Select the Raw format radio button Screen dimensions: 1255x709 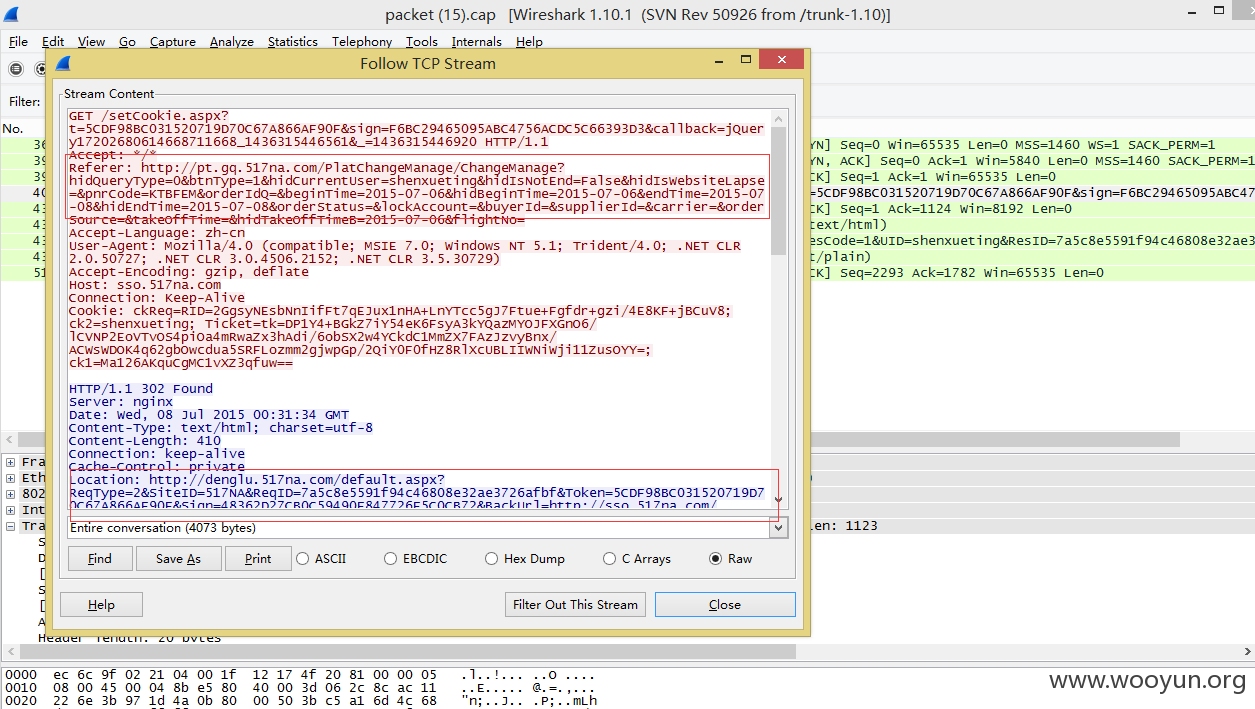click(715, 559)
